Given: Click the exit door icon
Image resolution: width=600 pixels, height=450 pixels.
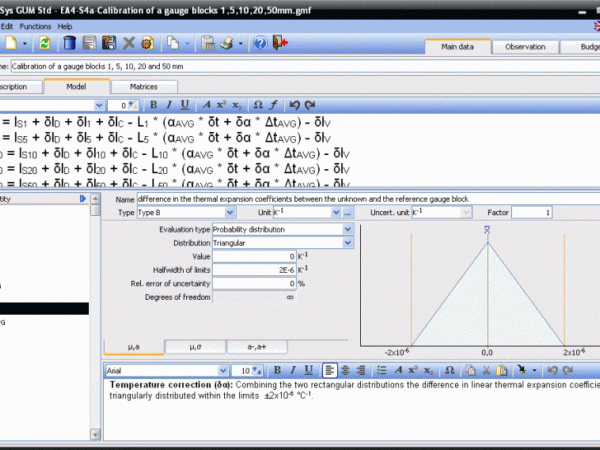Looking at the screenshot, I should coord(278,44).
